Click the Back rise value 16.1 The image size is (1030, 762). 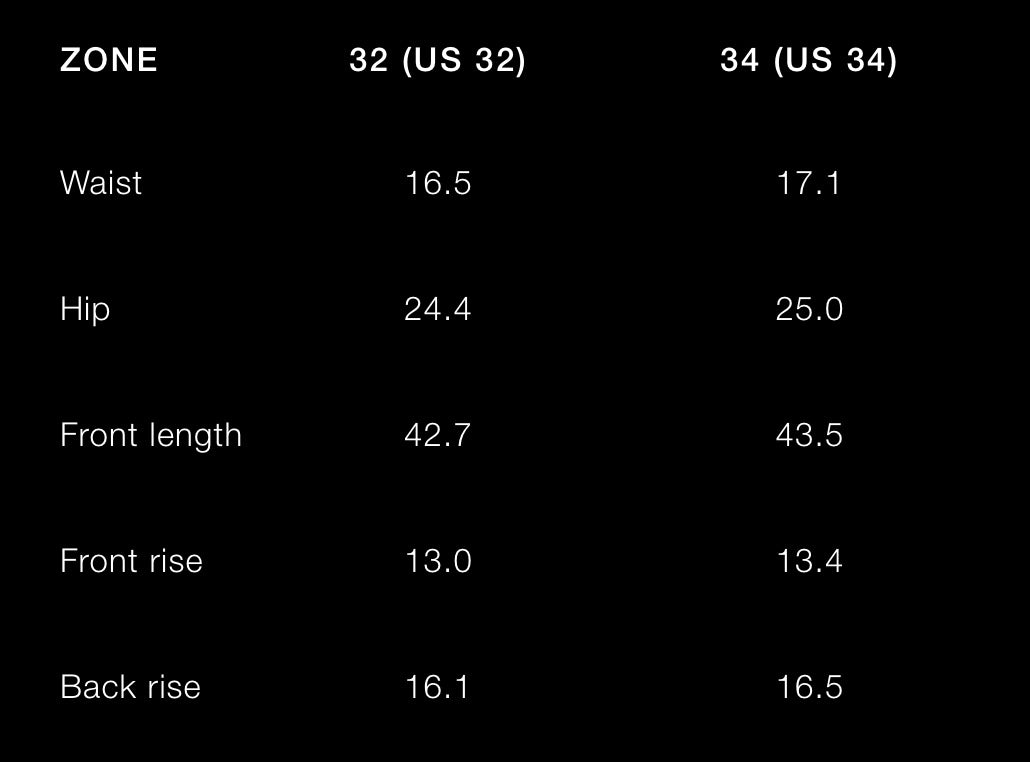click(x=437, y=687)
